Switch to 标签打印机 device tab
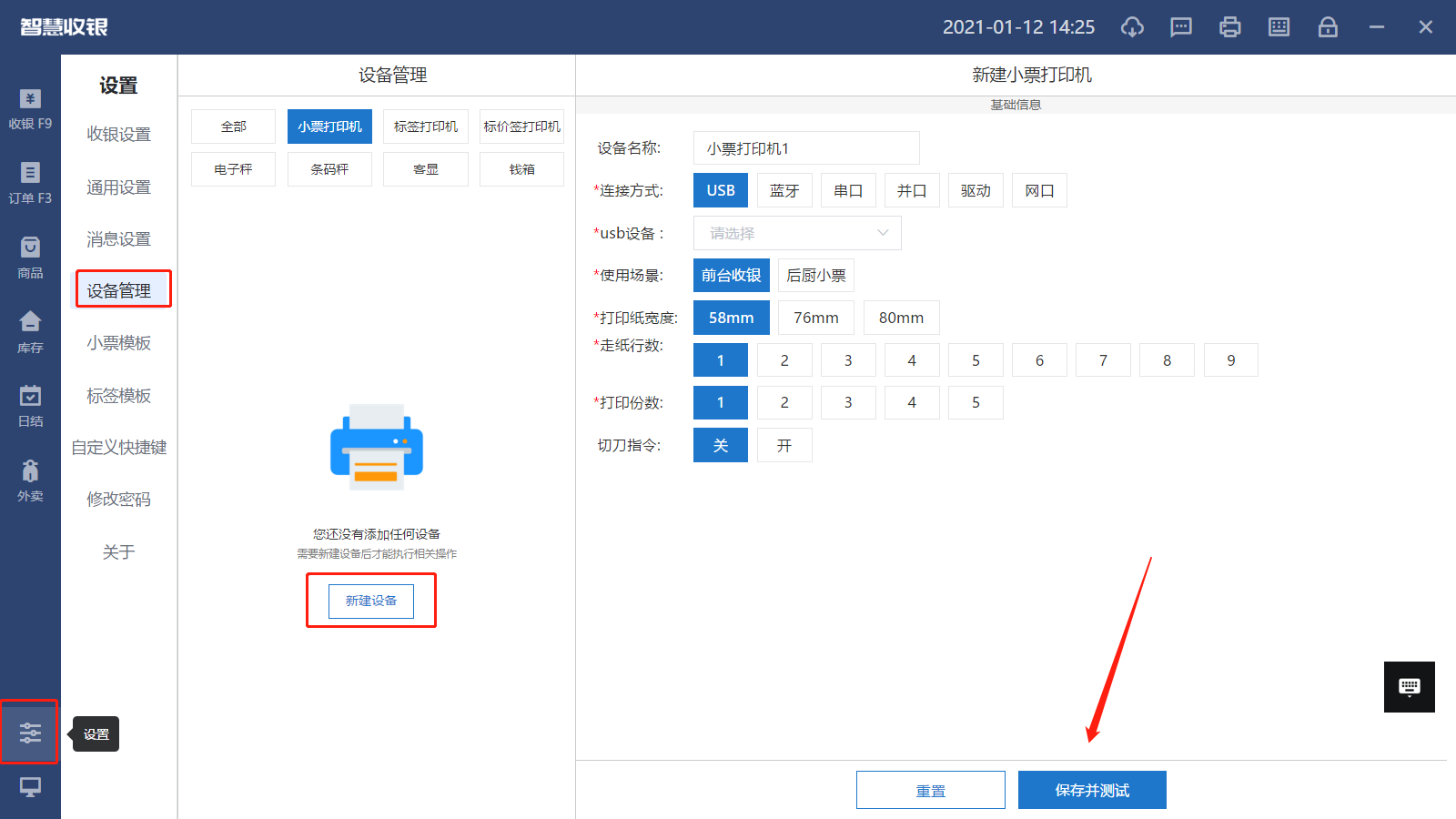The height and width of the screenshot is (819, 1456). [425, 126]
